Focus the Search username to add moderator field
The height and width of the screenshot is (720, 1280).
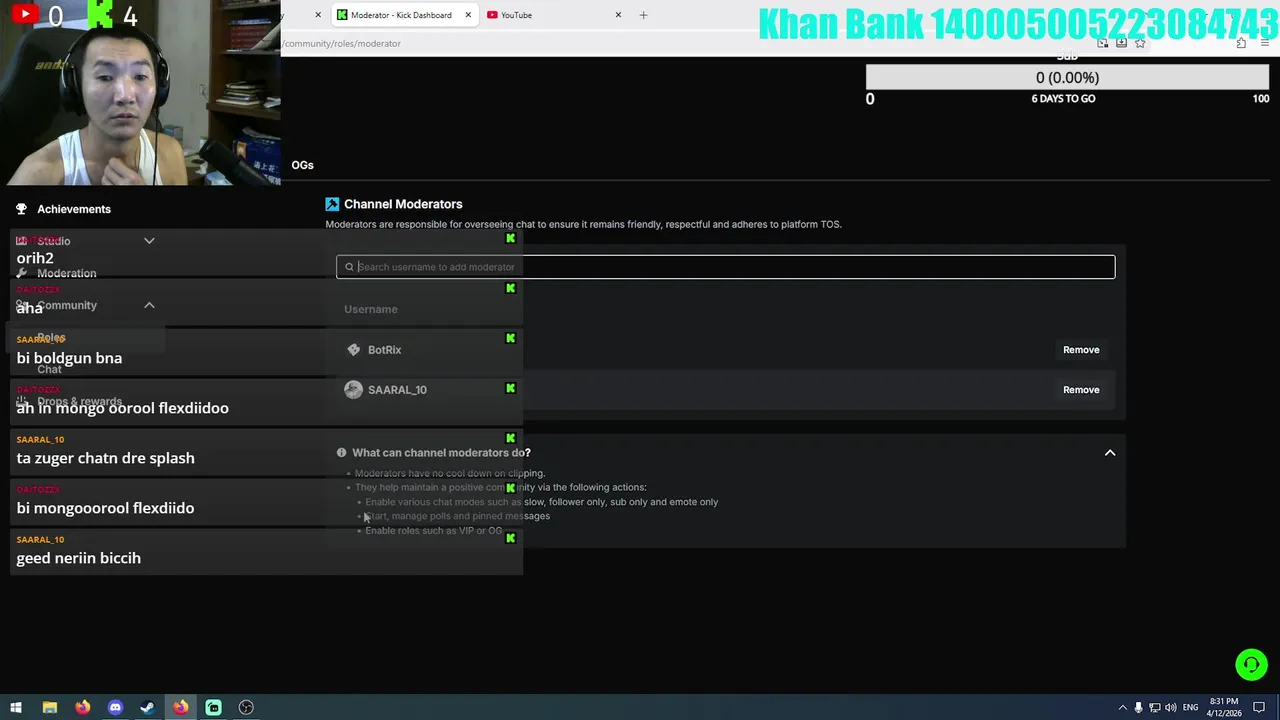tap(725, 267)
